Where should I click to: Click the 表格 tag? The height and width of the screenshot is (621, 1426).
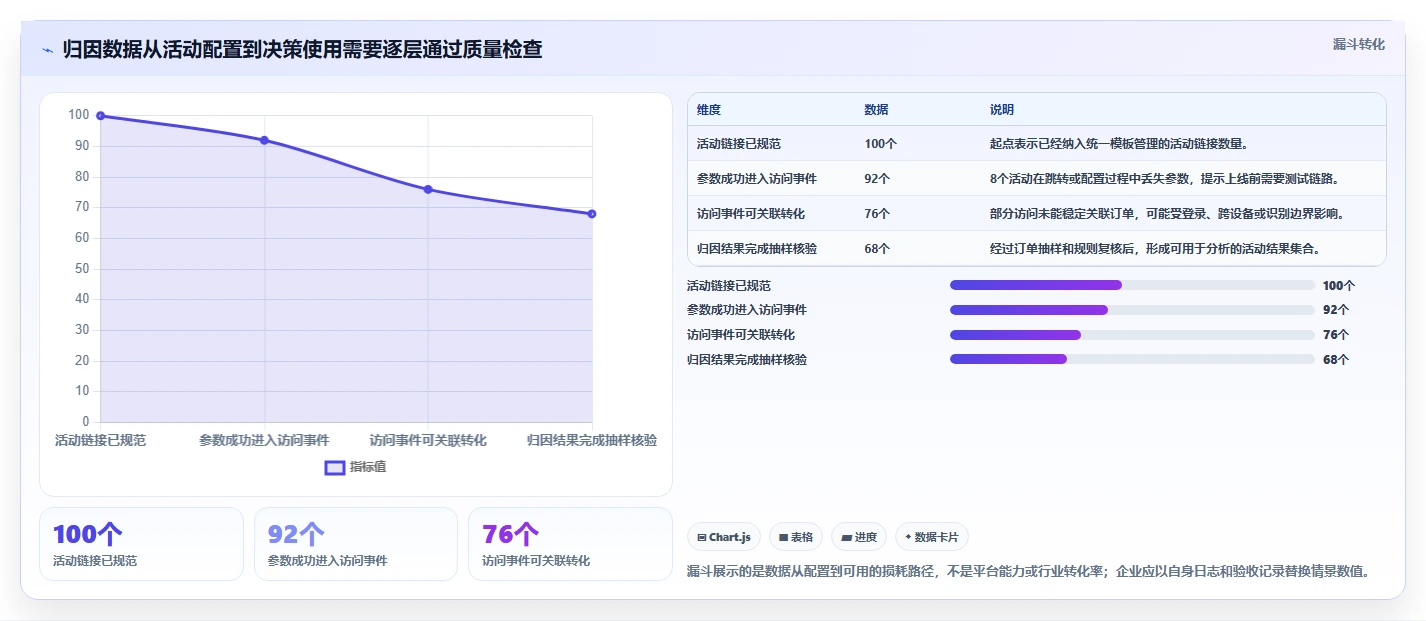(x=796, y=537)
